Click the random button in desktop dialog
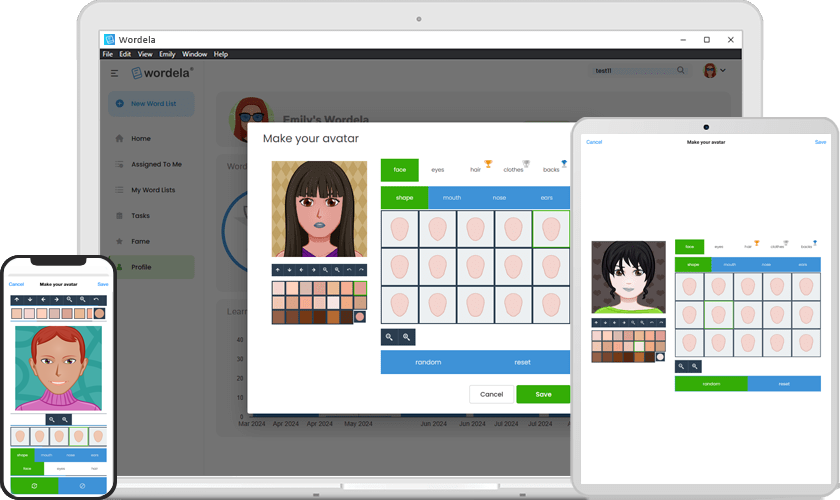The width and height of the screenshot is (840, 500). pyautogui.click(x=428, y=362)
